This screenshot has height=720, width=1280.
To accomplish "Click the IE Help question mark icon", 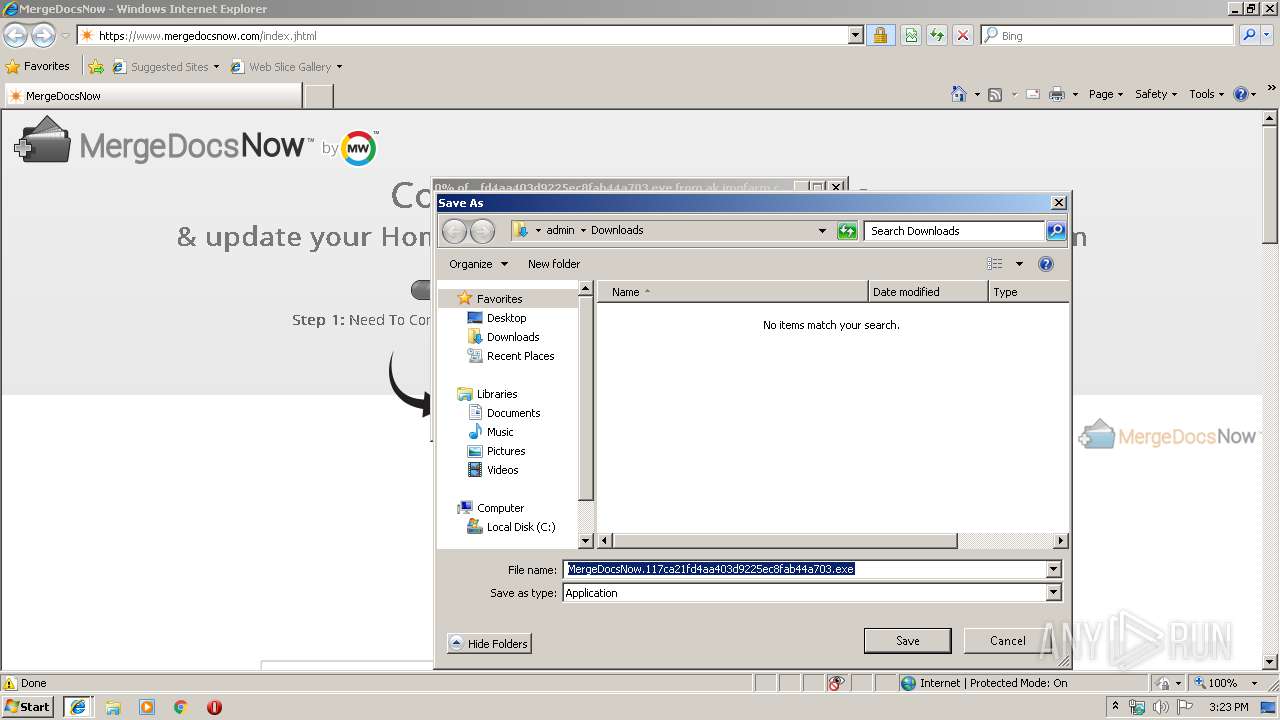I will pyautogui.click(x=1241, y=94).
